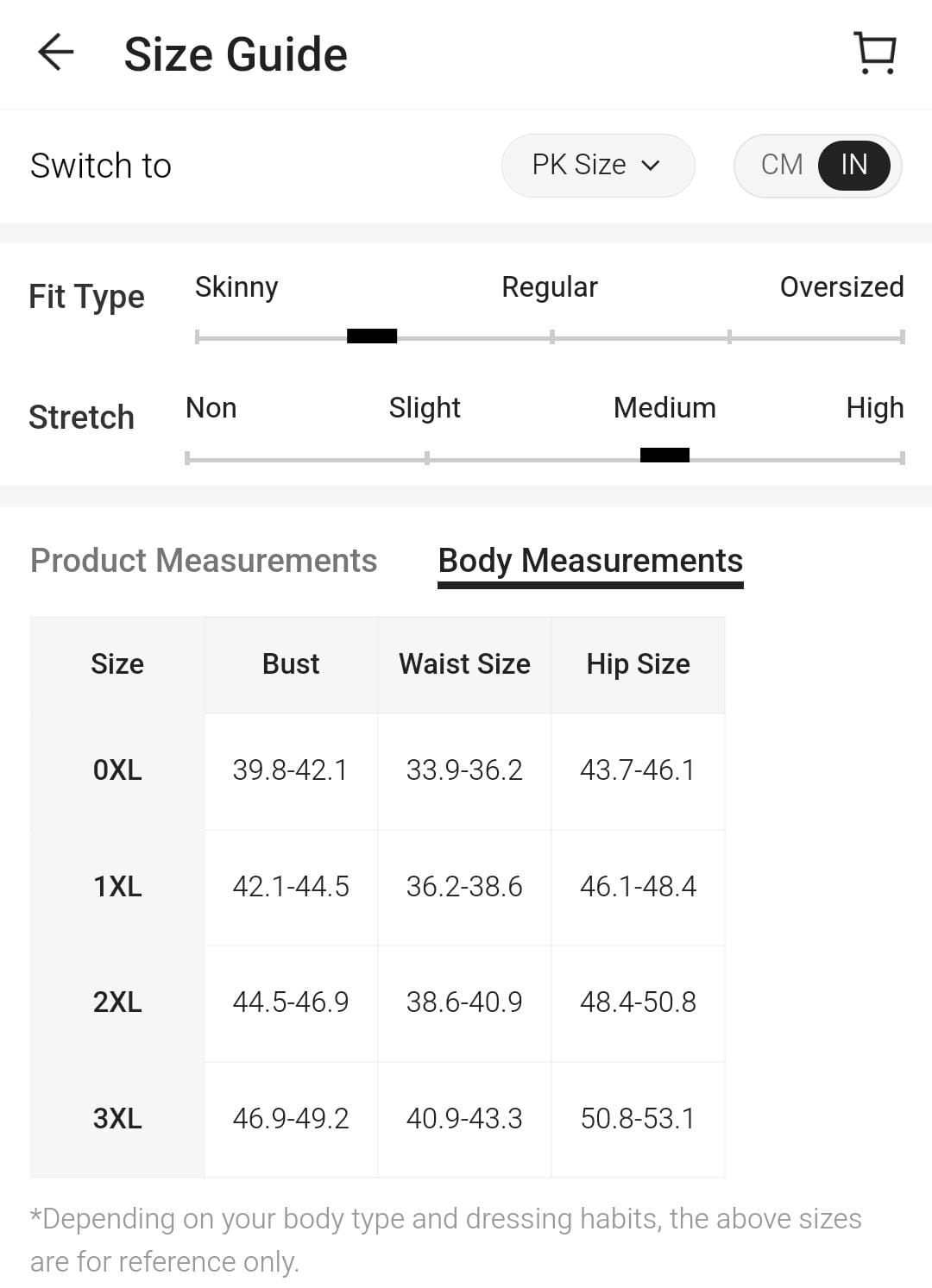The width and height of the screenshot is (932, 1288).
Task: Click the Fit Type slider marker
Action: point(372,336)
